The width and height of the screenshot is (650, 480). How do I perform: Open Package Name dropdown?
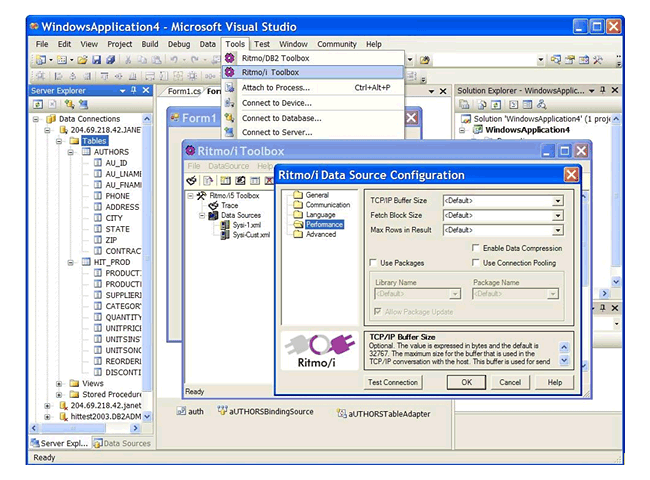(x=553, y=294)
